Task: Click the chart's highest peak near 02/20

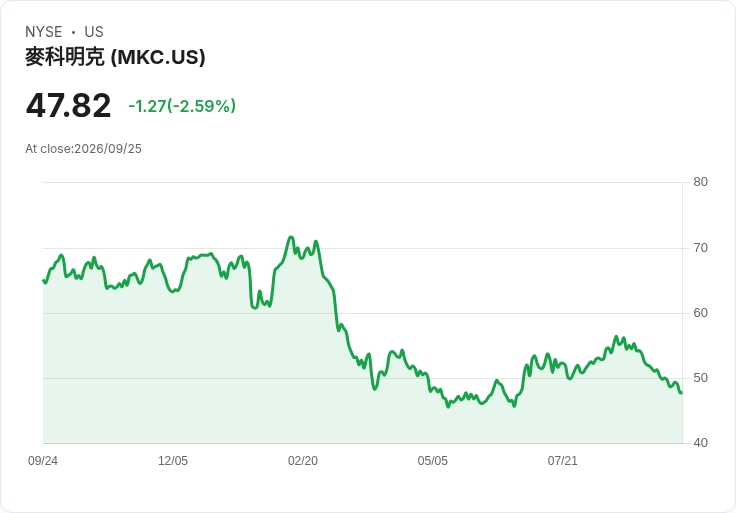Action: point(291,237)
